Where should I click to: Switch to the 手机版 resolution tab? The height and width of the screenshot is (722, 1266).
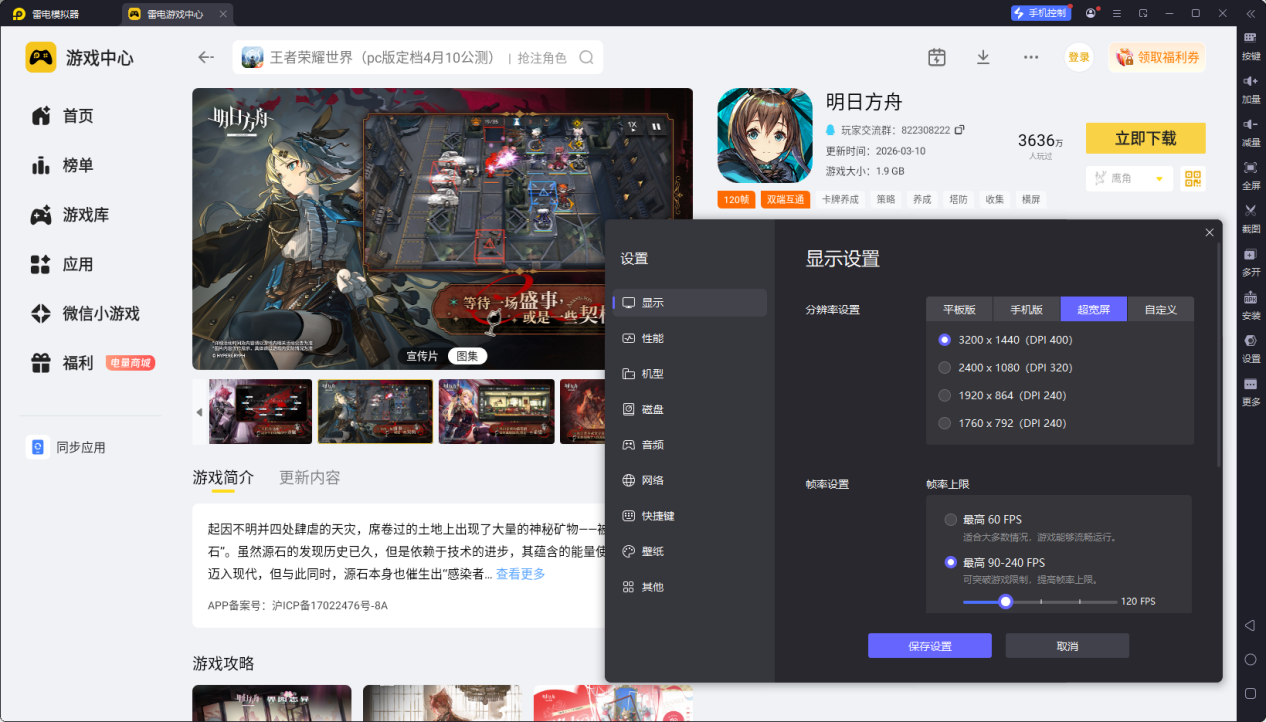(x=1026, y=309)
